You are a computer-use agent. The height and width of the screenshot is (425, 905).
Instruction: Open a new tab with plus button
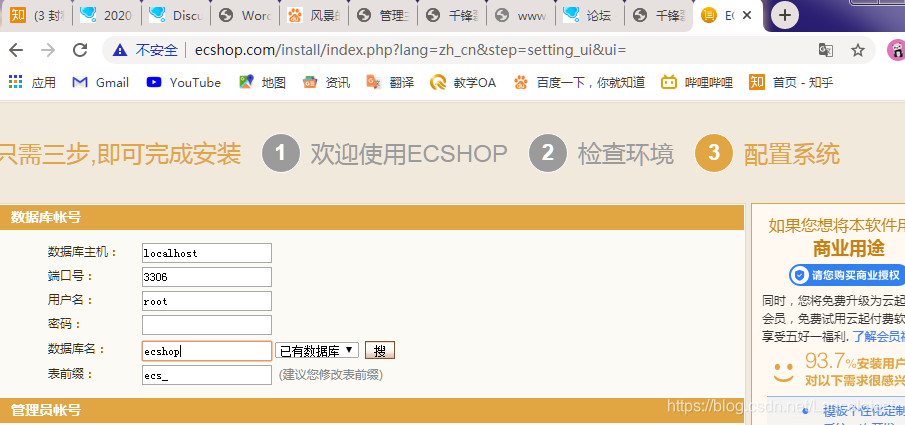[x=784, y=16]
